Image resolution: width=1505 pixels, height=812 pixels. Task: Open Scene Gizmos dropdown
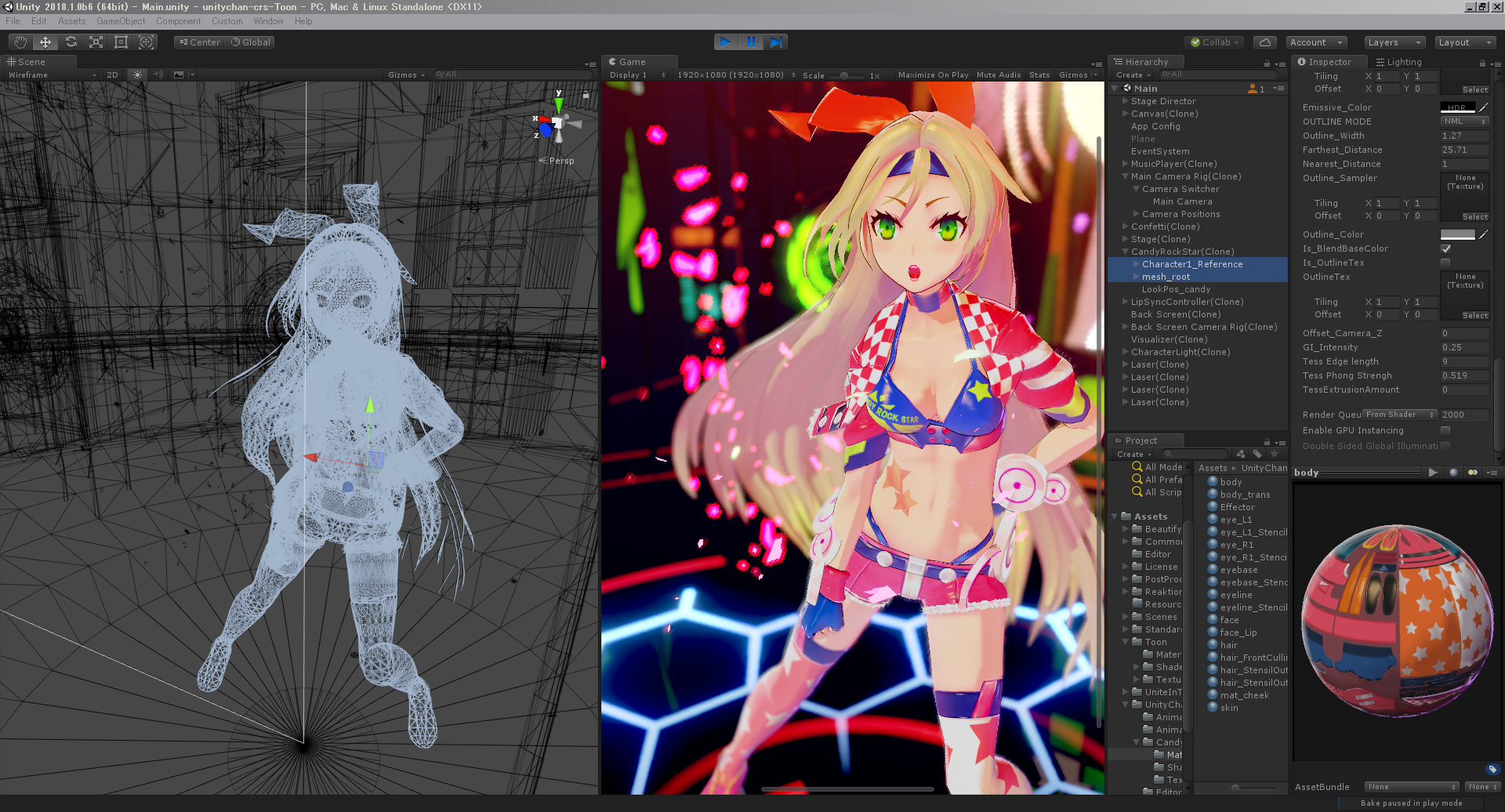coord(406,75)
